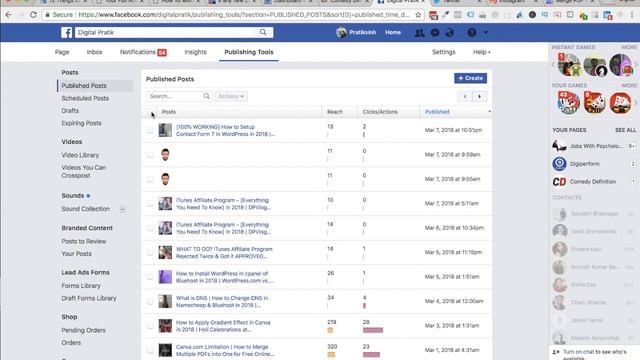Click the Facebook logo icon

[67, 32]
